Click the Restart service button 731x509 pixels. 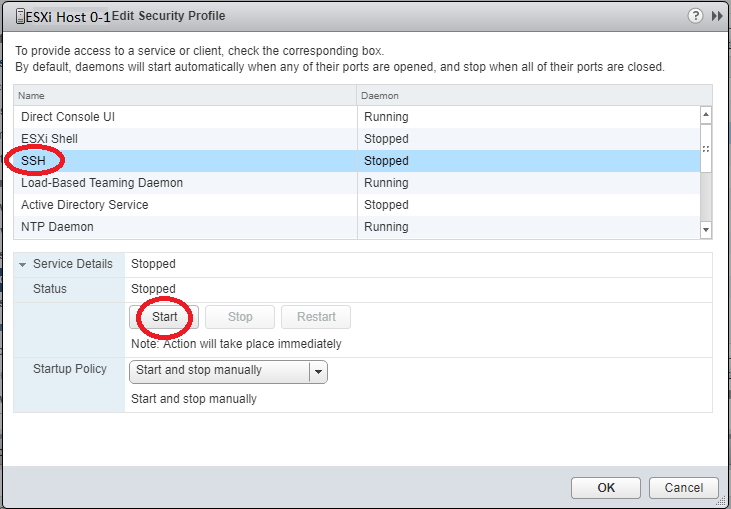click(316, 317)
